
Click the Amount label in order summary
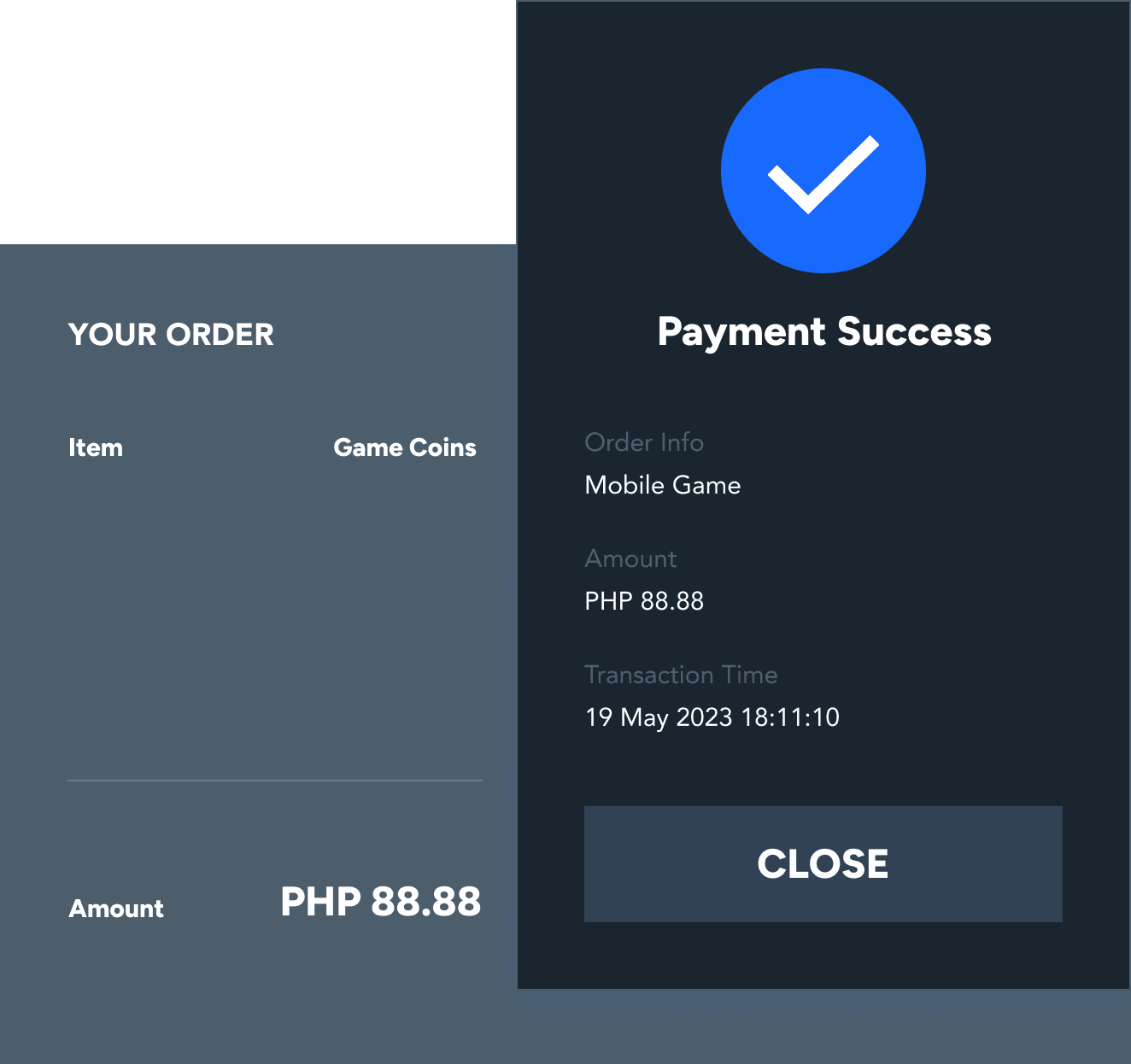coord(116,909)
